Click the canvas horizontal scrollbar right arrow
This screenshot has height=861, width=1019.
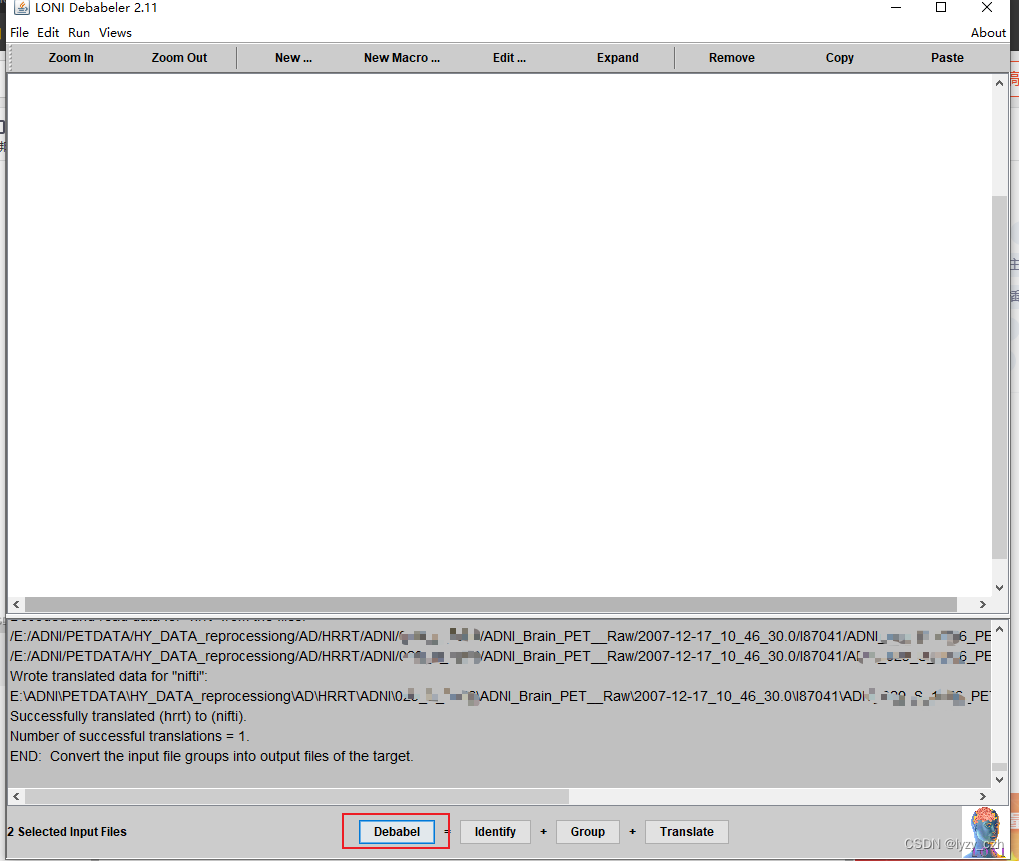click(x=983, y=604)
